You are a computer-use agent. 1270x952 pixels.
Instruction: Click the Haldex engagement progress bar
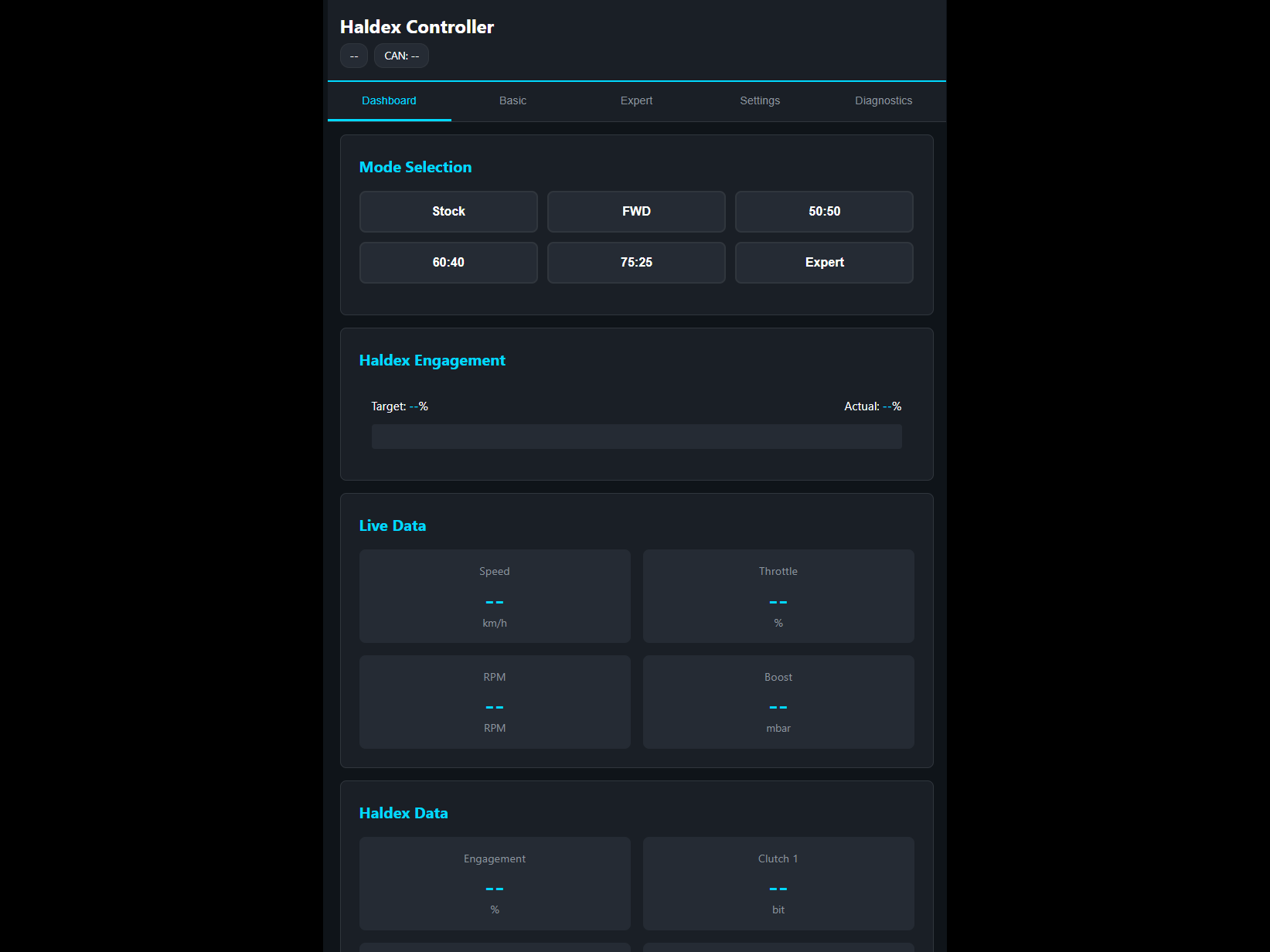(636, 437)
